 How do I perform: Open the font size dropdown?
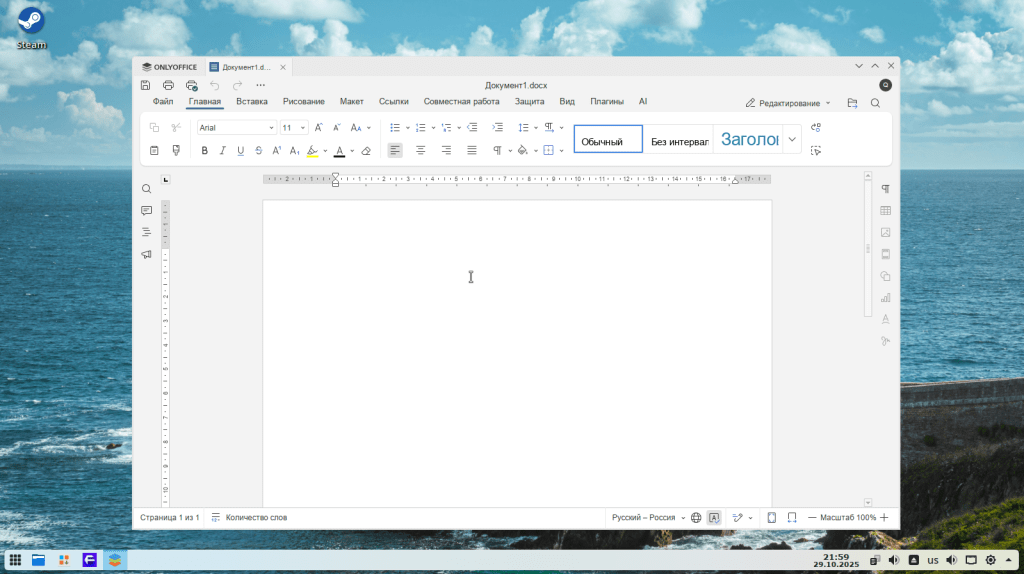coord(303,128)
